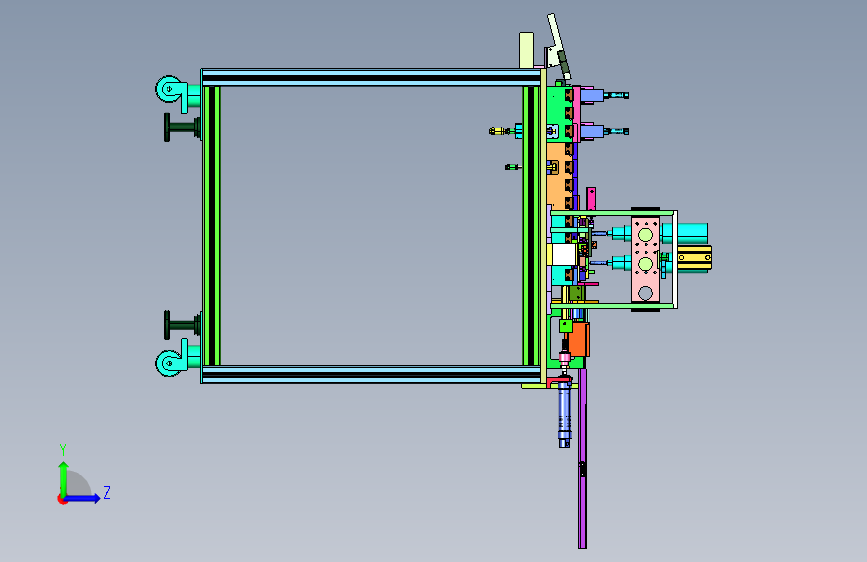This screenshot has height=562, width=867.
Task: Pick the blue-gray cylinder hanging below the frame
Action: [x=565, y=416]
